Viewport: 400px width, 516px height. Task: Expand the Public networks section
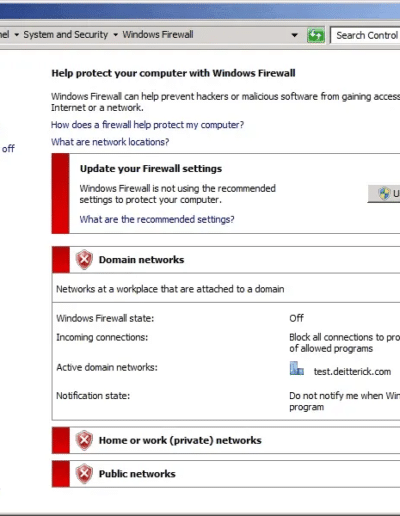[x=226, y=474]
